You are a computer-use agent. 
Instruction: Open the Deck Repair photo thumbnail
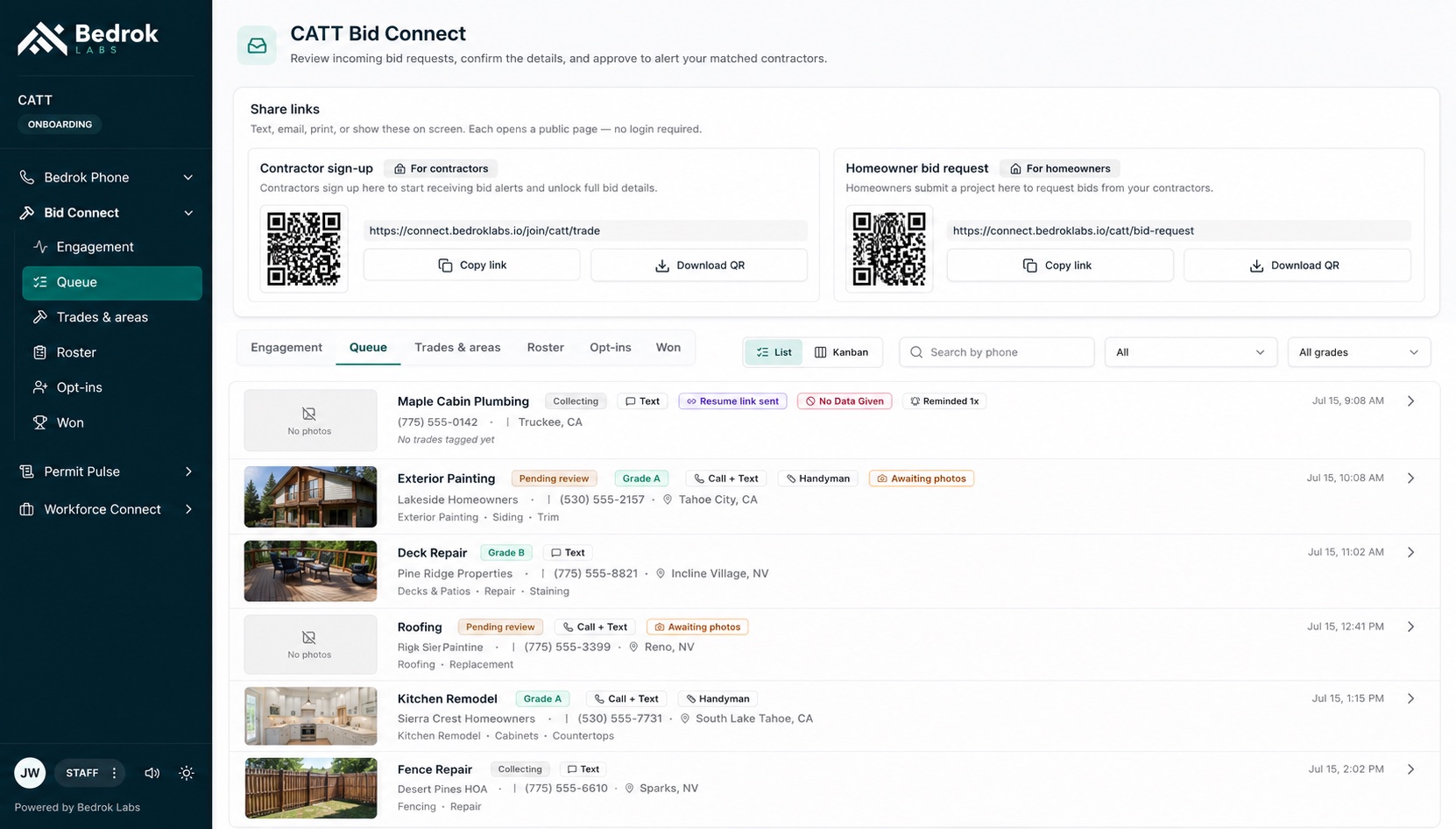click(x=310, y=571)
